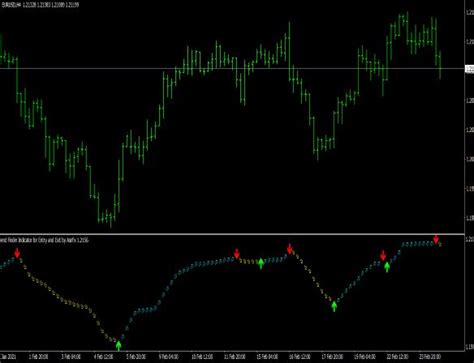This screenshot has height=363, width=474.
Task: Click the '22 Feb 12:00' time axis label
Action: pyautogui.click(x=398, y=357)
